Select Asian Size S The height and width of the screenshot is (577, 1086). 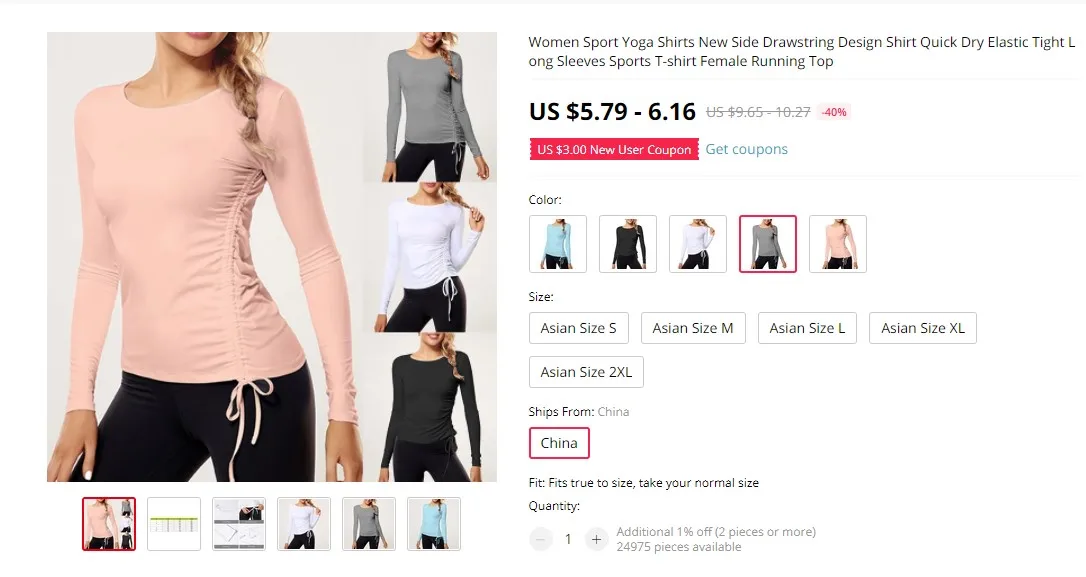point(578,328)
